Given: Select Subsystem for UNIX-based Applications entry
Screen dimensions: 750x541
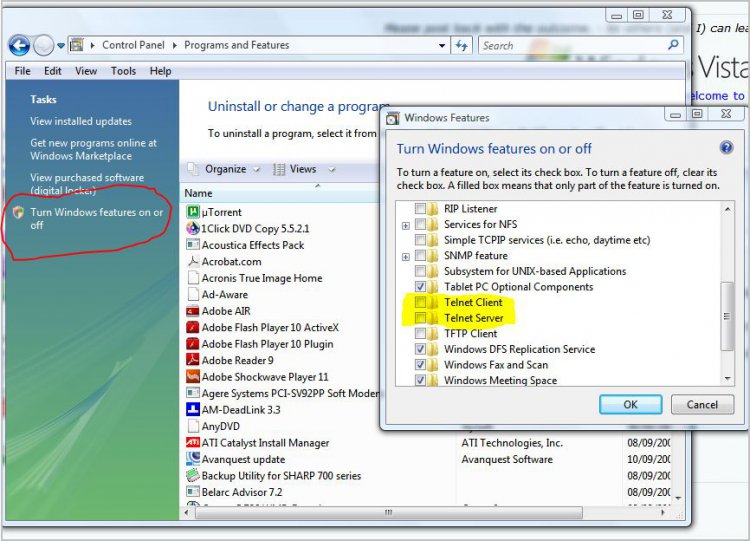Looking at the screenshot, I should [535, 271].
